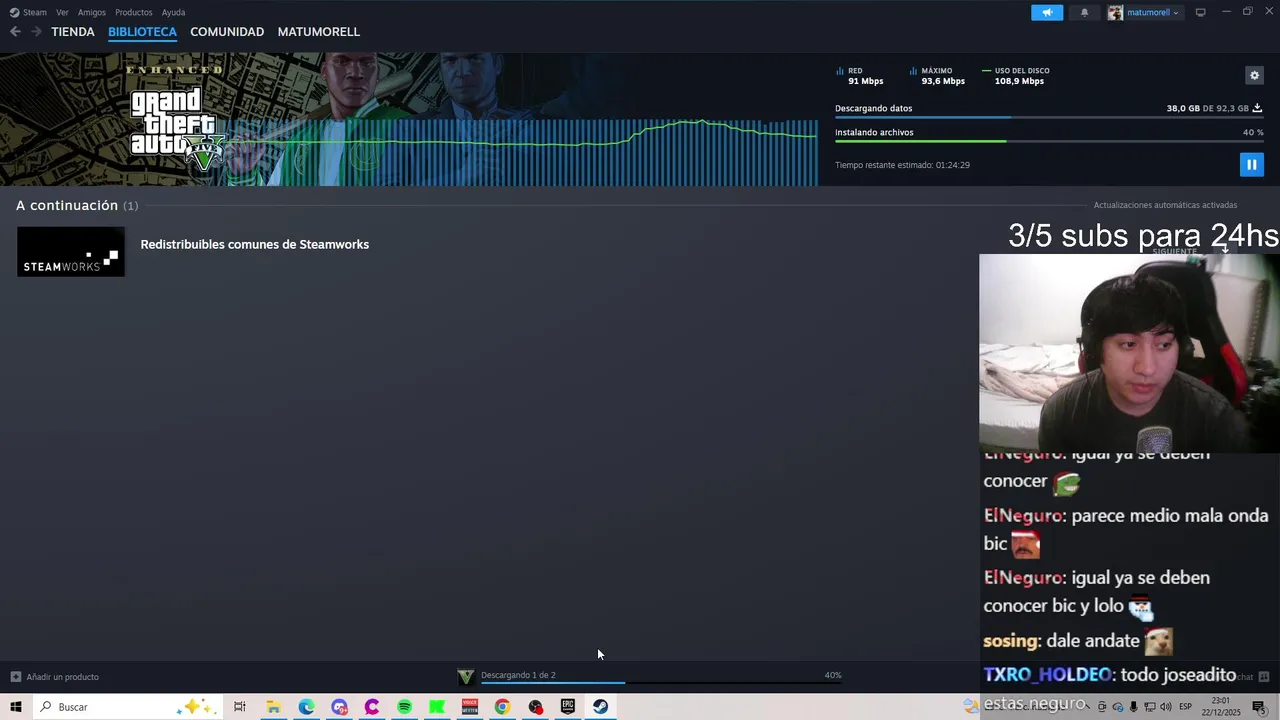Open Steam announcements megaphone button
The width and height of the screenshot is (1280, 720).
pos(1047,12)
